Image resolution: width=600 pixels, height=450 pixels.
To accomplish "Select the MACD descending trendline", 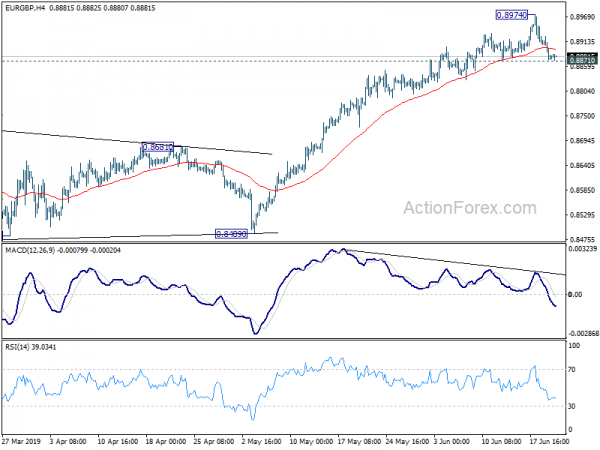I will tap(450, 261).
